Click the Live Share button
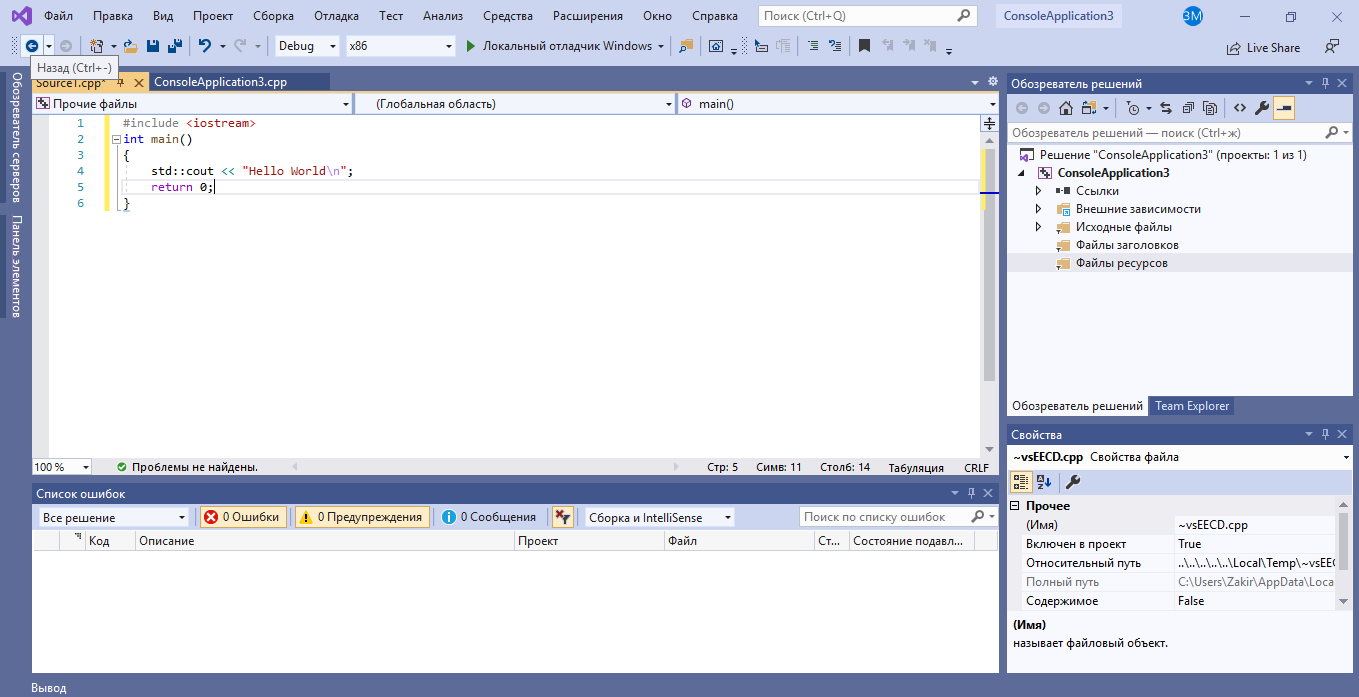The width and height of the screenshot is (1359, 697). [1263, 47]
